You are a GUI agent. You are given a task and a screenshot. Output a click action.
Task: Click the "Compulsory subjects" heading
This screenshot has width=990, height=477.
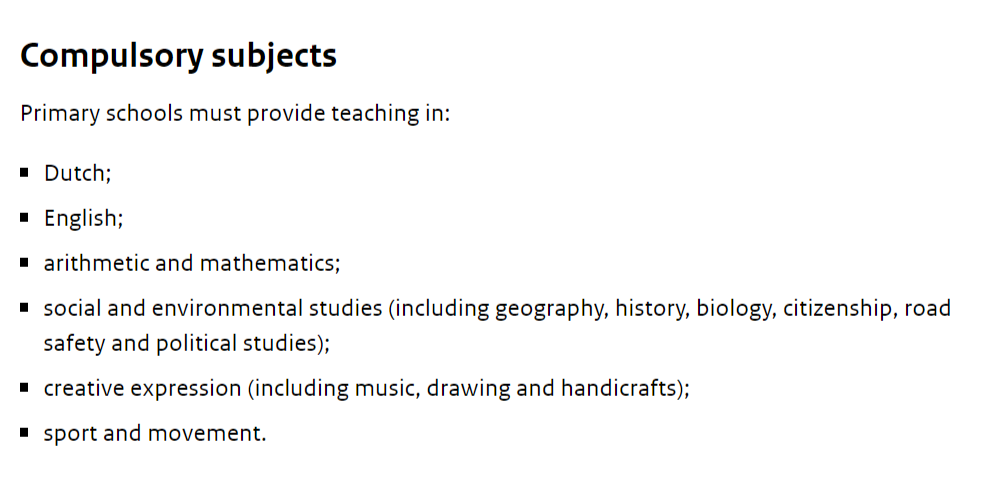178,55
